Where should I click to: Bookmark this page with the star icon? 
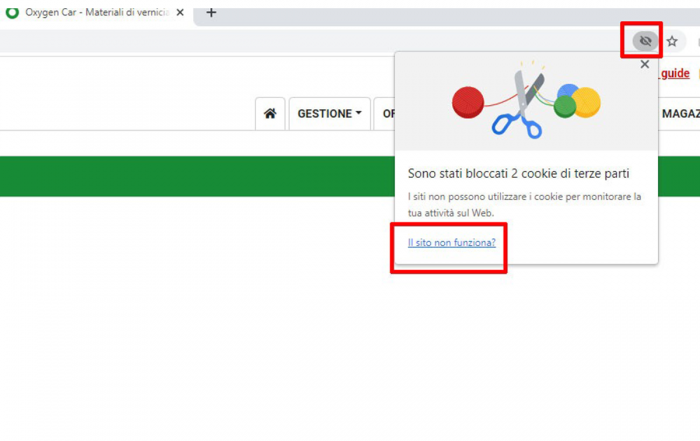[672, 41]
